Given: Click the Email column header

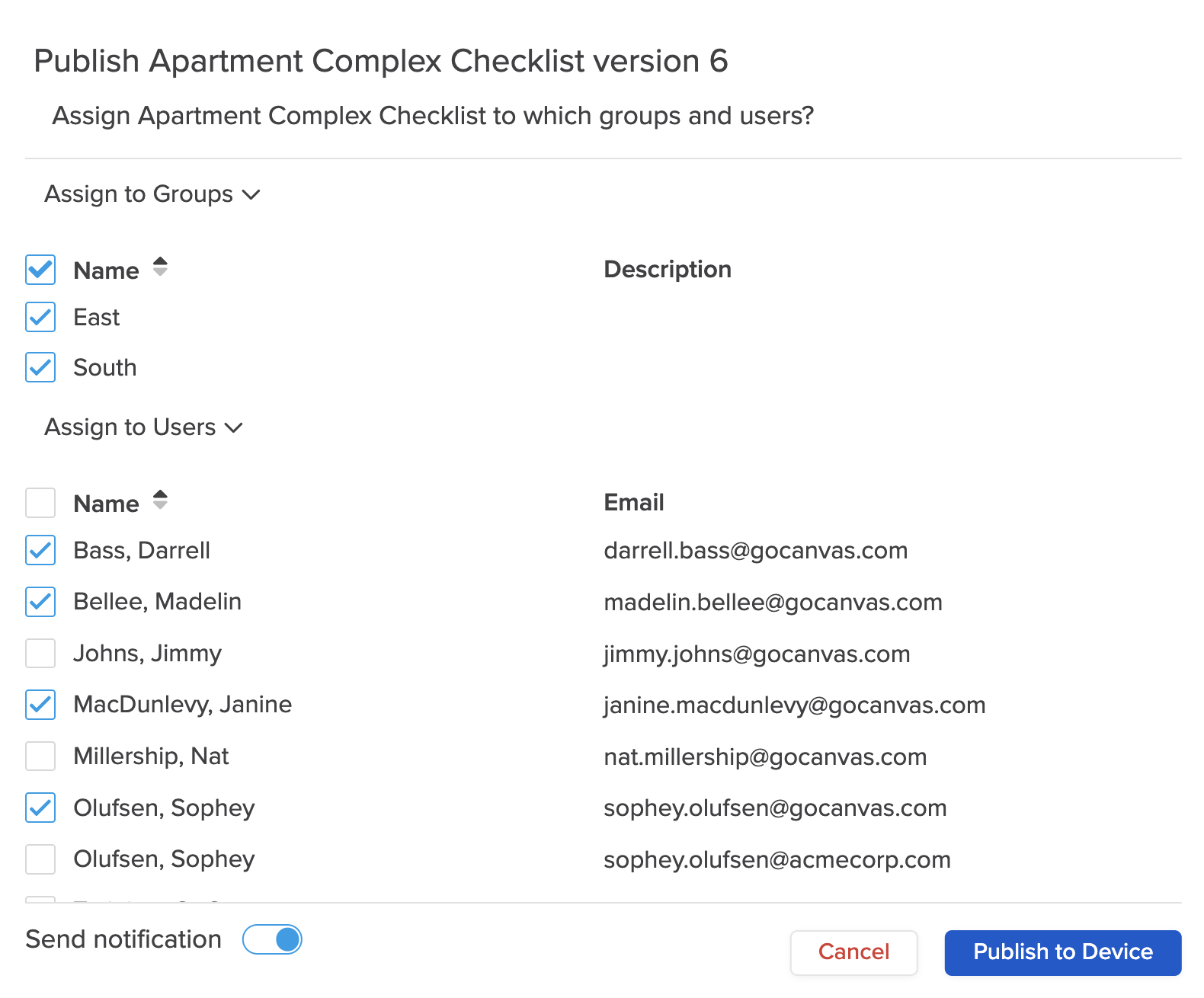Looking at the screenshot, I should click(634, 502).
